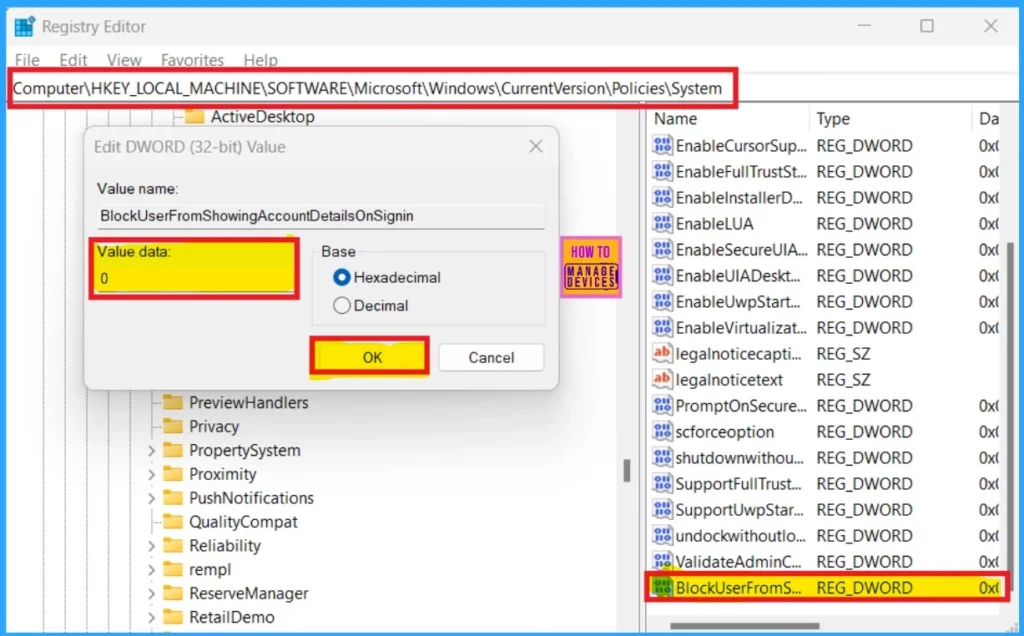Image resolution: width=1024 pixels, height=636 pixels.
Task: Expand the rempl key
Action: [x=152, y=569]
